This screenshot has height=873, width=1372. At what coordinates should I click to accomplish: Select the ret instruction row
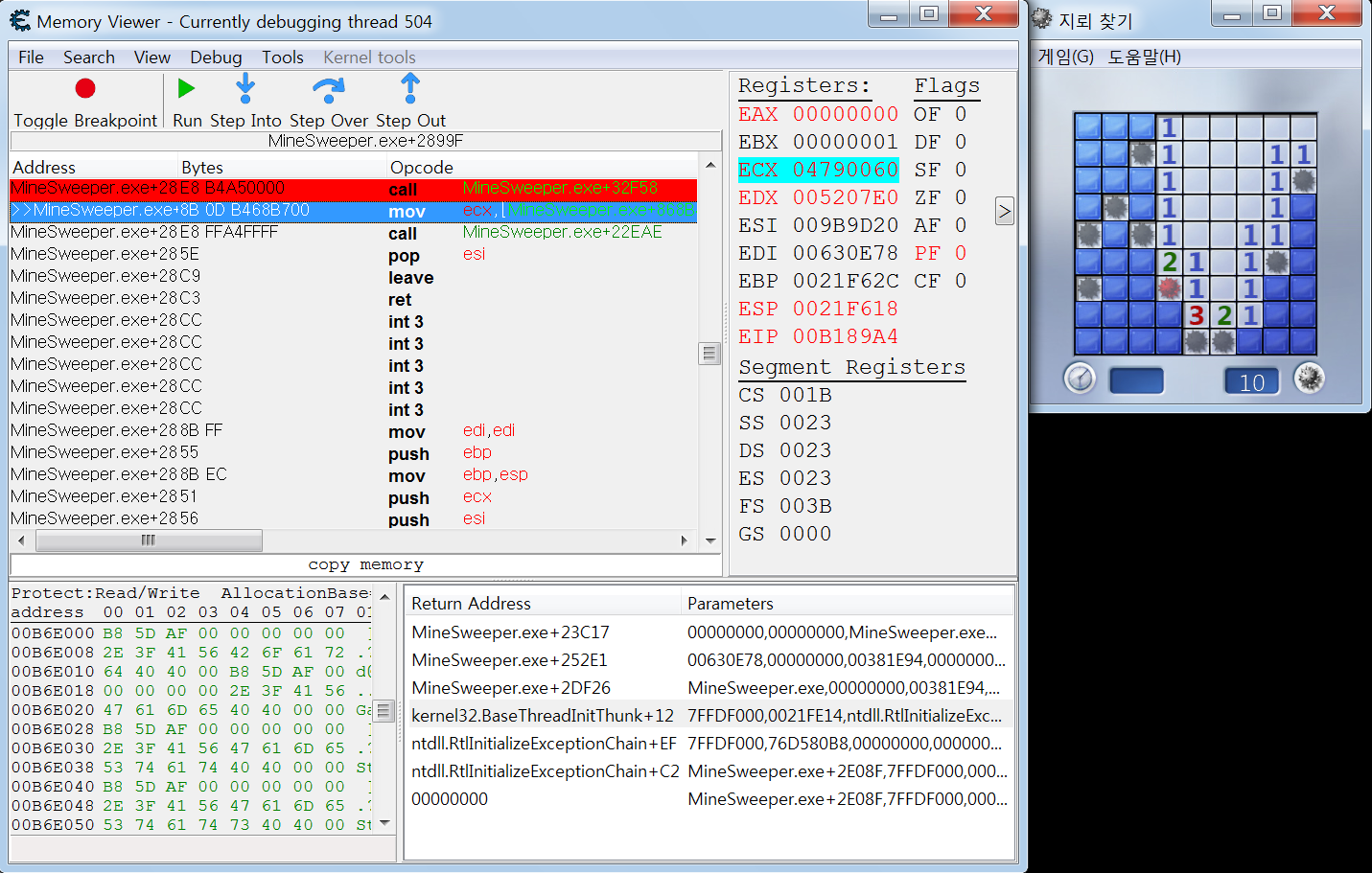[x=353, y=299]
